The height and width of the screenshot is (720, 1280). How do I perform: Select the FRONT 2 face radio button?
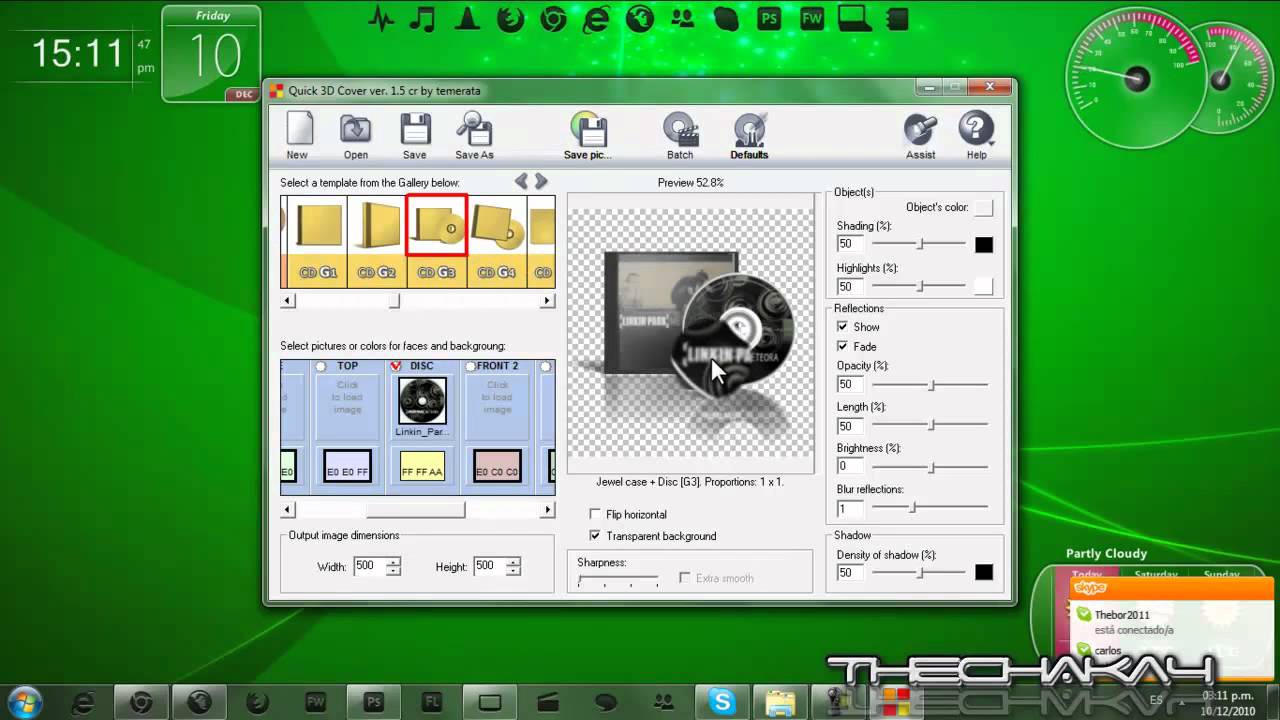coord(470,367)
